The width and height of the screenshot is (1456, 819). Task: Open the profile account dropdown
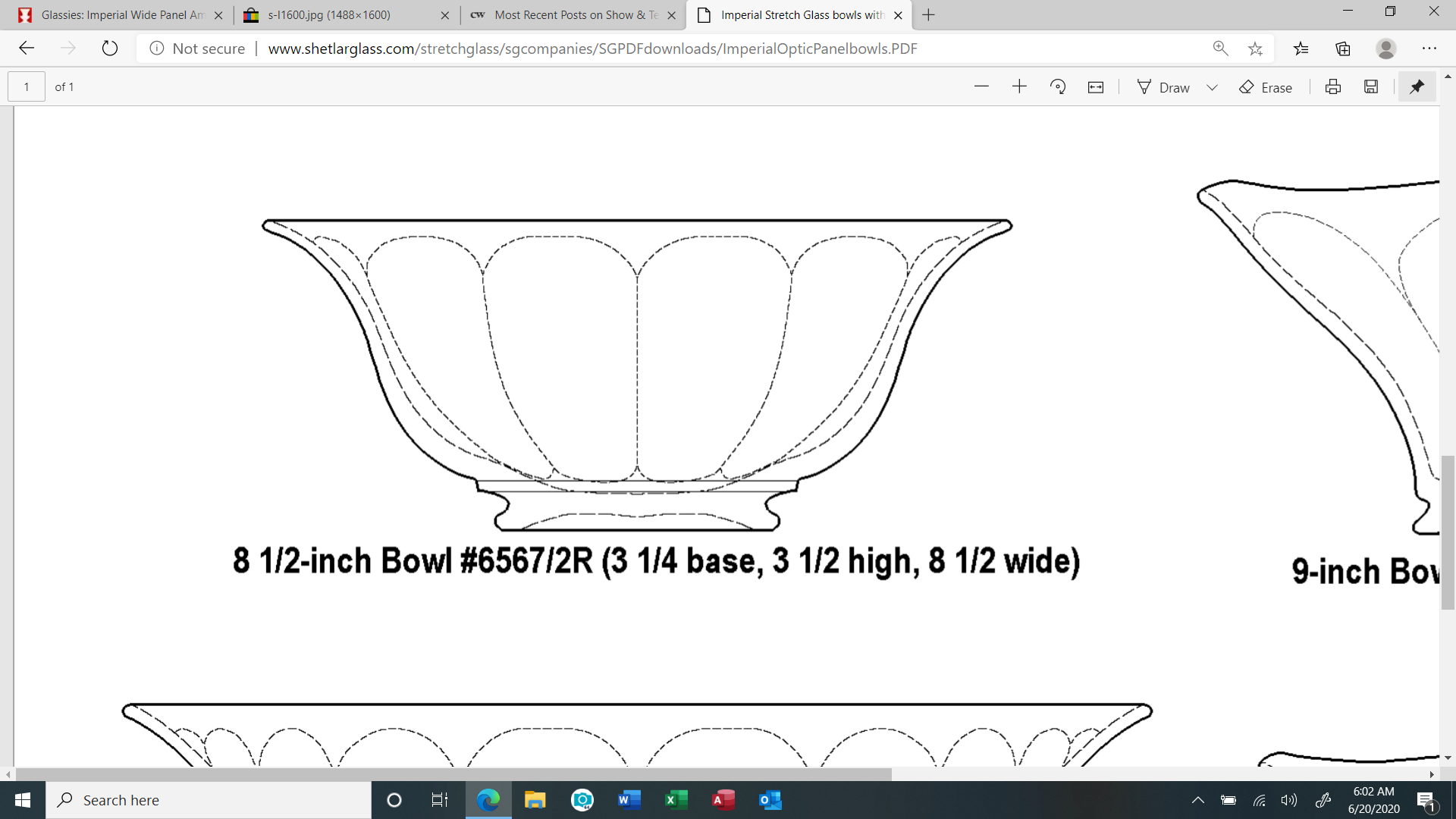click(x=1387, y=48)
